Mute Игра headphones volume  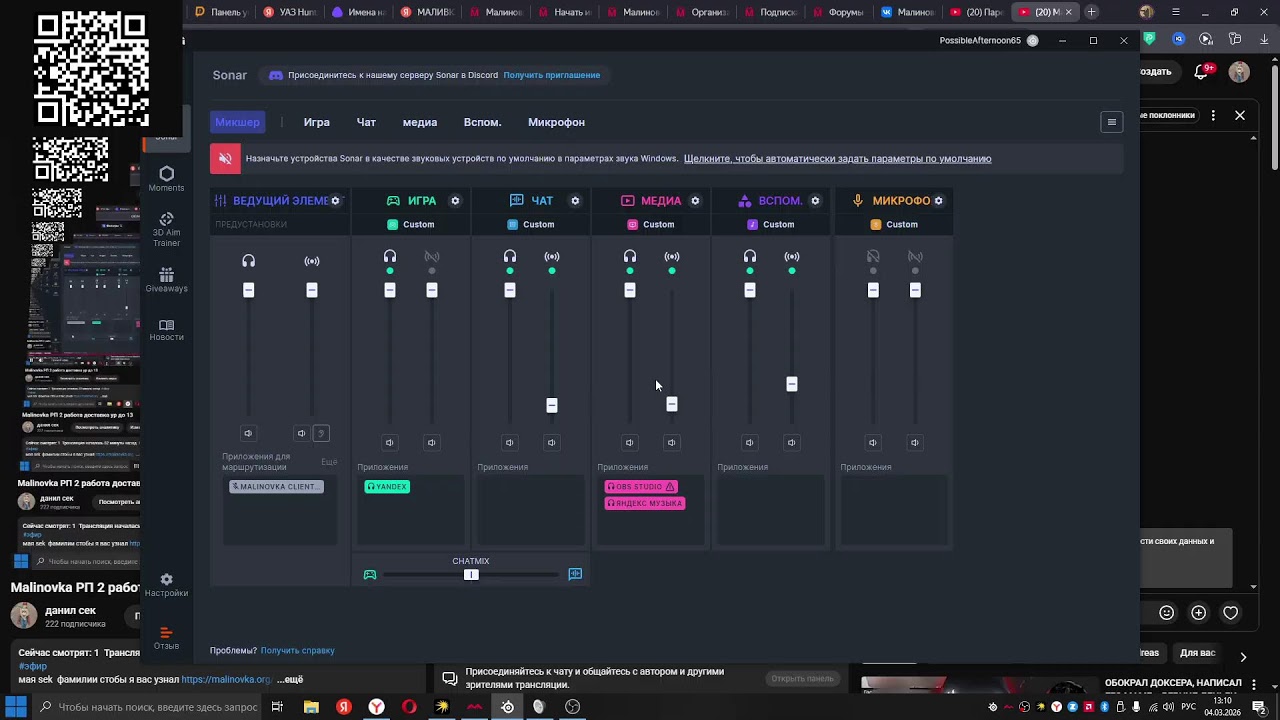pos(390,443)
